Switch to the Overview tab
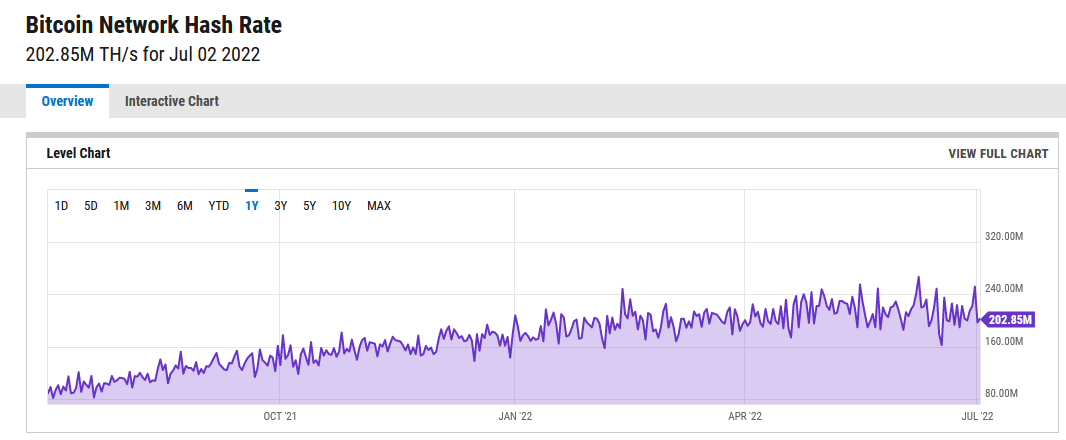 pos(67,101)
